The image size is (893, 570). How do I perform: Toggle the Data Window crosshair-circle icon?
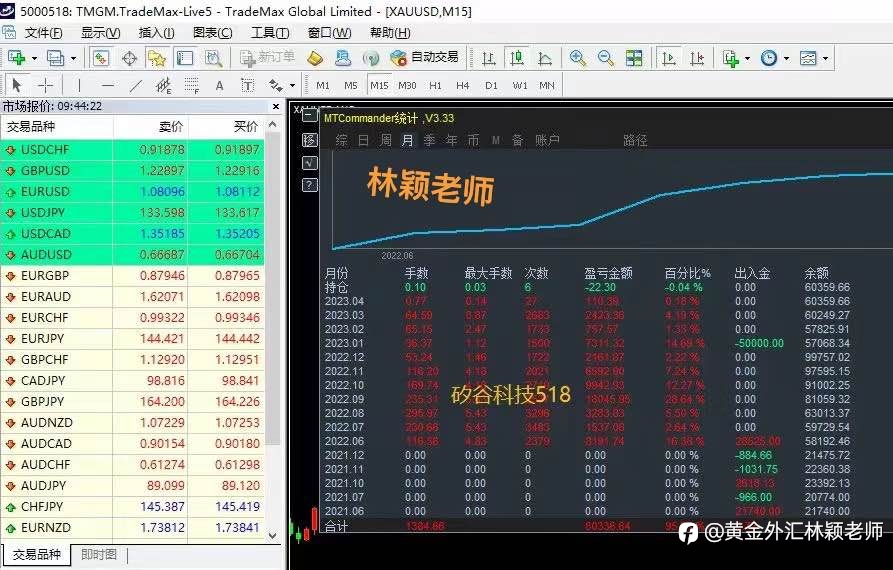pyautogui.click(x=129, y=58)
